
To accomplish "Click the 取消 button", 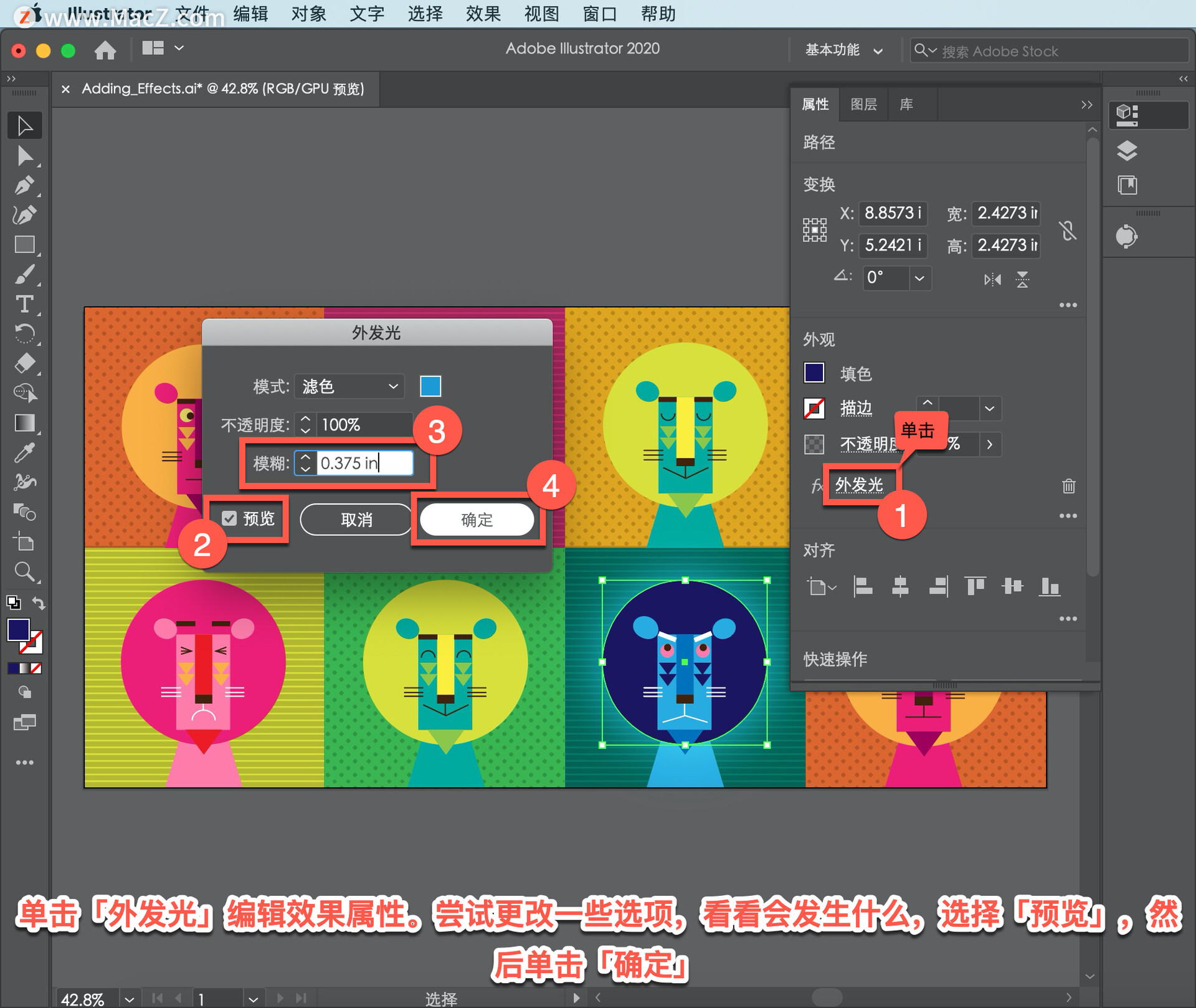I will [356, 520].
